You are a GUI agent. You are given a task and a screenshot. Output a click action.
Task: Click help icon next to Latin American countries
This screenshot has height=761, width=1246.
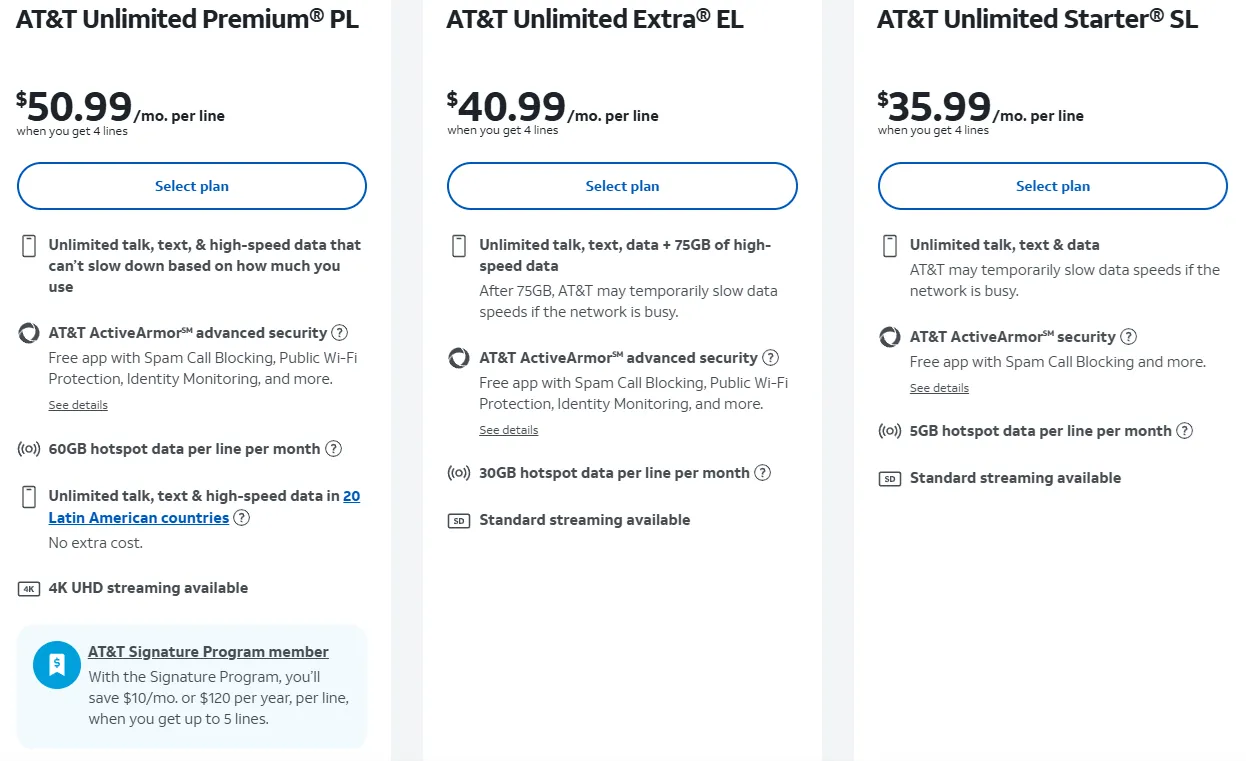[242, 518]
